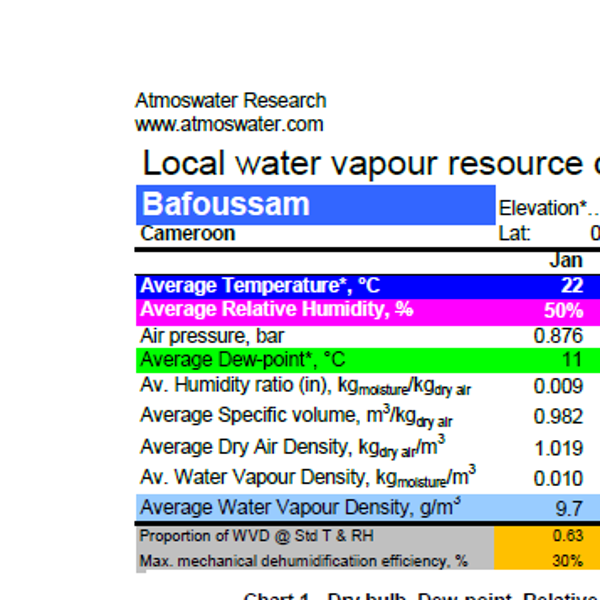
Task: Click the 'Atmoswater Research' header text
Action: 230,101
